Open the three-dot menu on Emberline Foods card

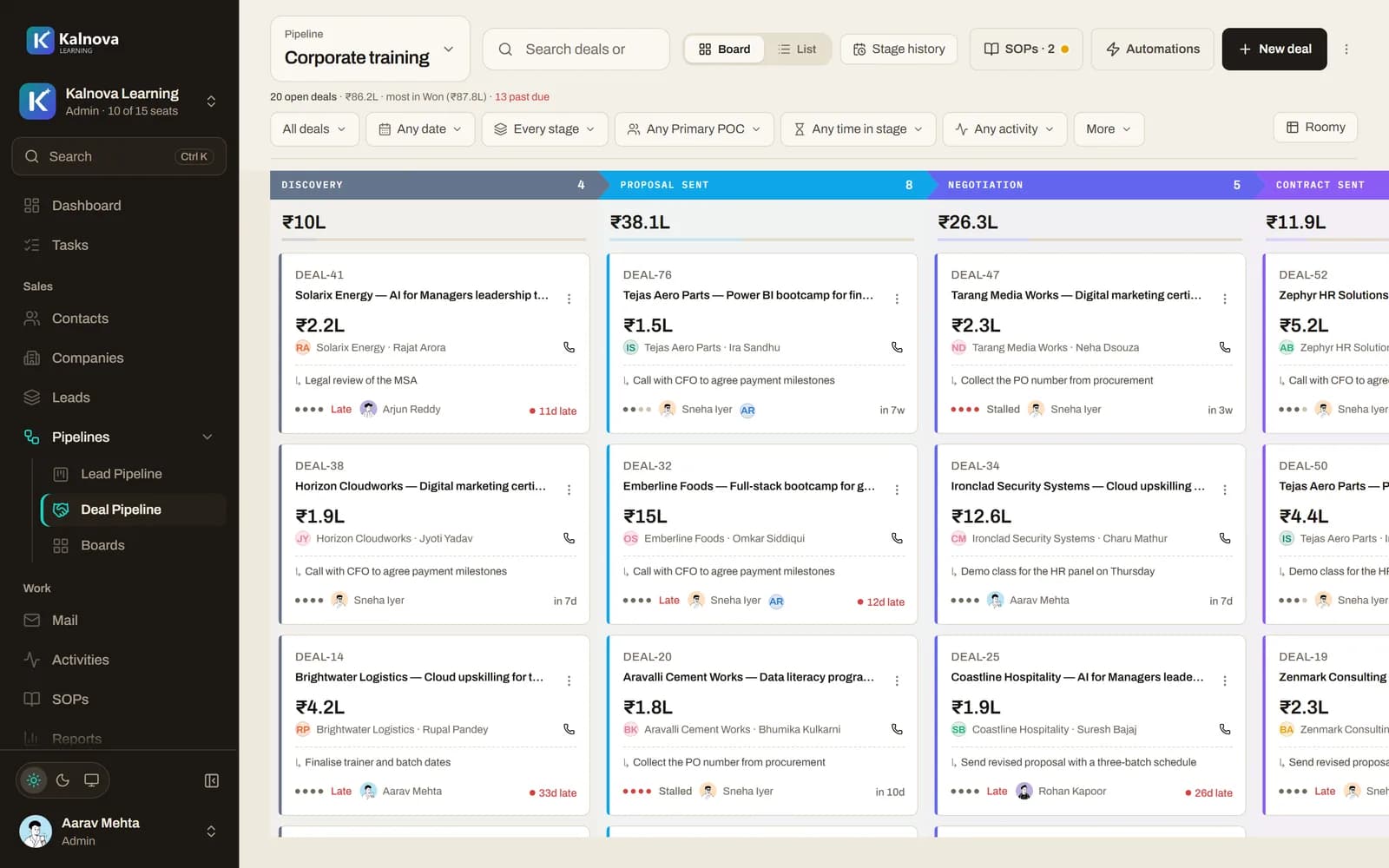pyautogui.click(x=897, y=490)
